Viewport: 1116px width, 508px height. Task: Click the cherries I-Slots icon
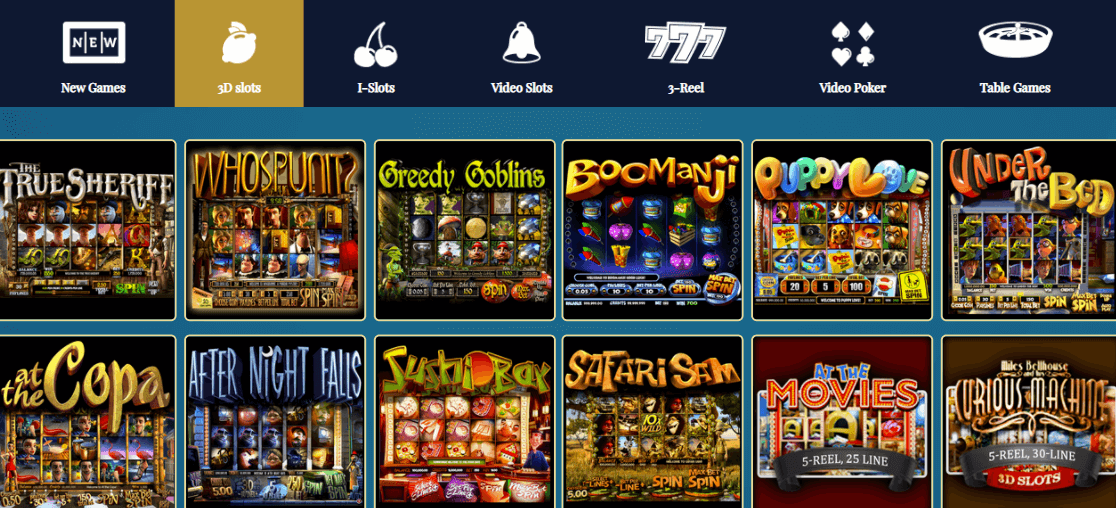pos(376,44)
